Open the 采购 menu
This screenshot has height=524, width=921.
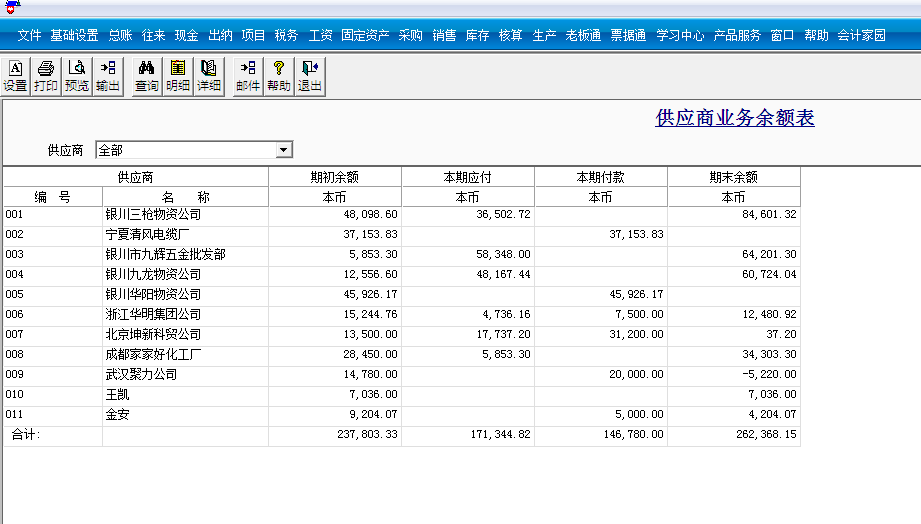pyautogui.click(x=410, y=35)
